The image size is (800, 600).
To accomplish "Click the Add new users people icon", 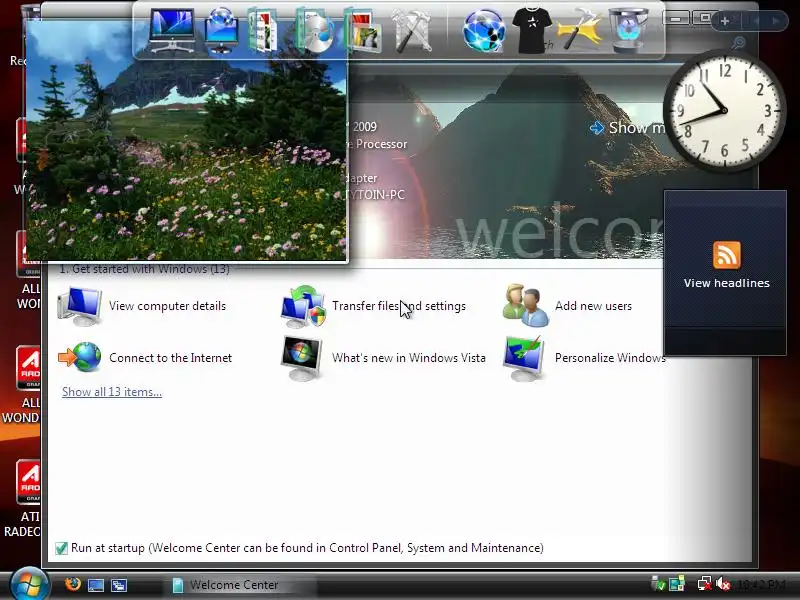I will pyautogui.click(x=526, y=306).
